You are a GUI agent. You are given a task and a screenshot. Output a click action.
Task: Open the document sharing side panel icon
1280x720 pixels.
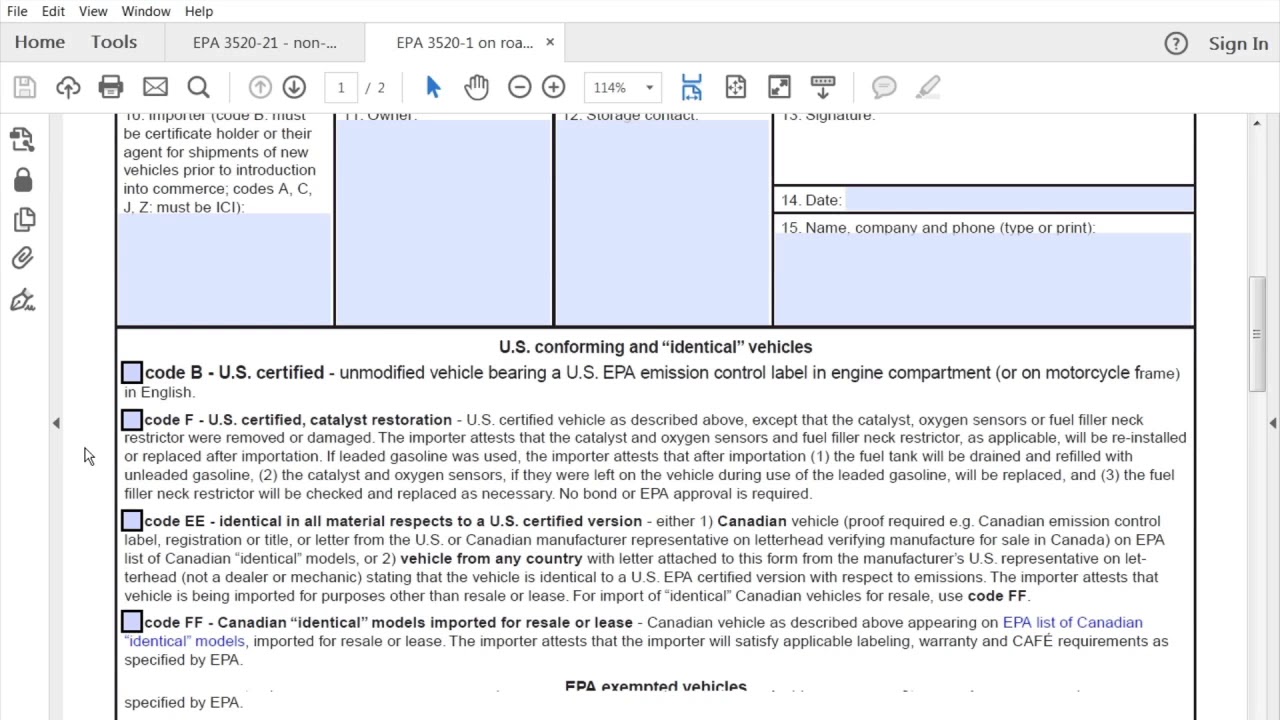22,139
